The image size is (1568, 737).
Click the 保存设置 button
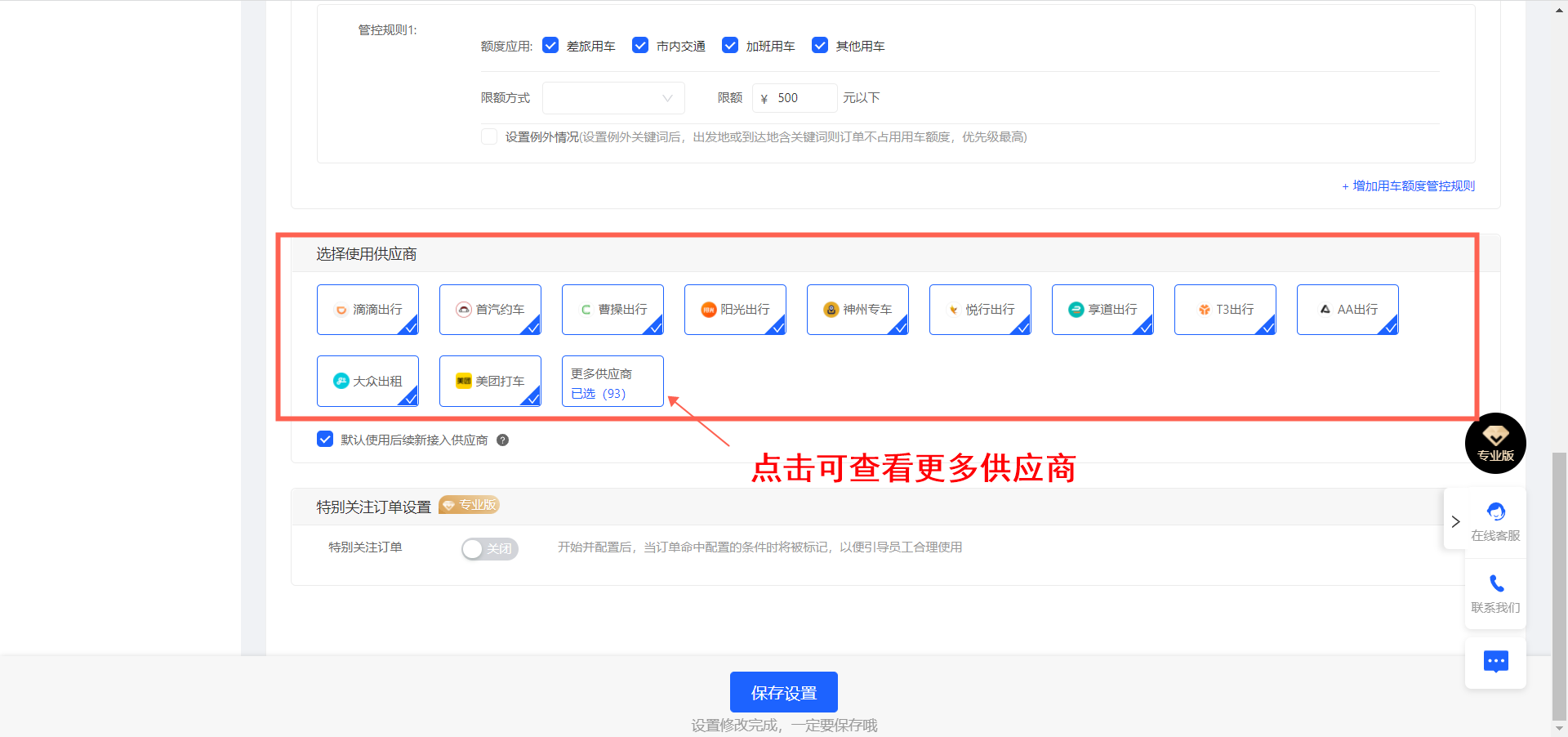(784, 692)
